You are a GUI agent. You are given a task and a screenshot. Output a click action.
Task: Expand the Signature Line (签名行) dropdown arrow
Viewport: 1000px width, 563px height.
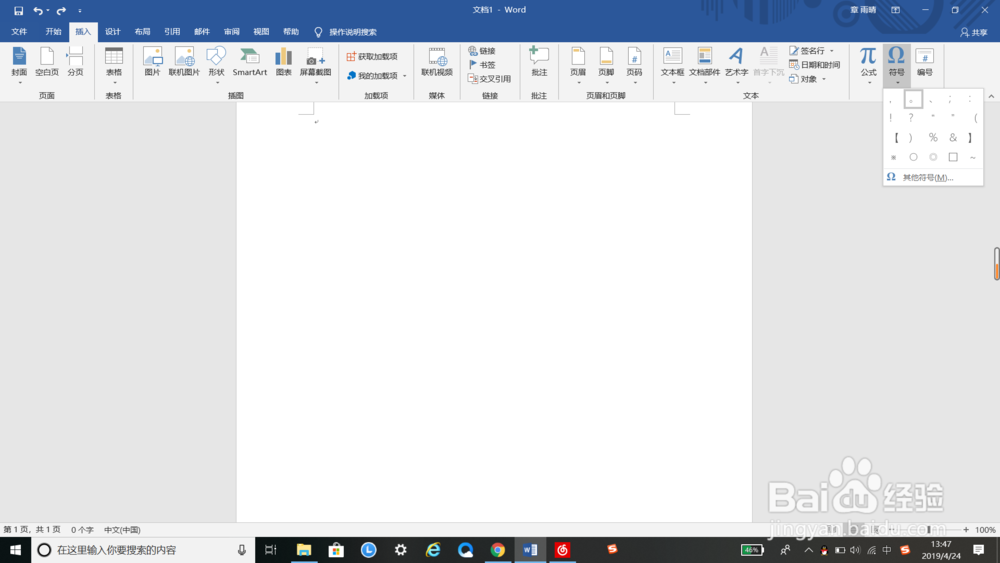click(832, 50)
